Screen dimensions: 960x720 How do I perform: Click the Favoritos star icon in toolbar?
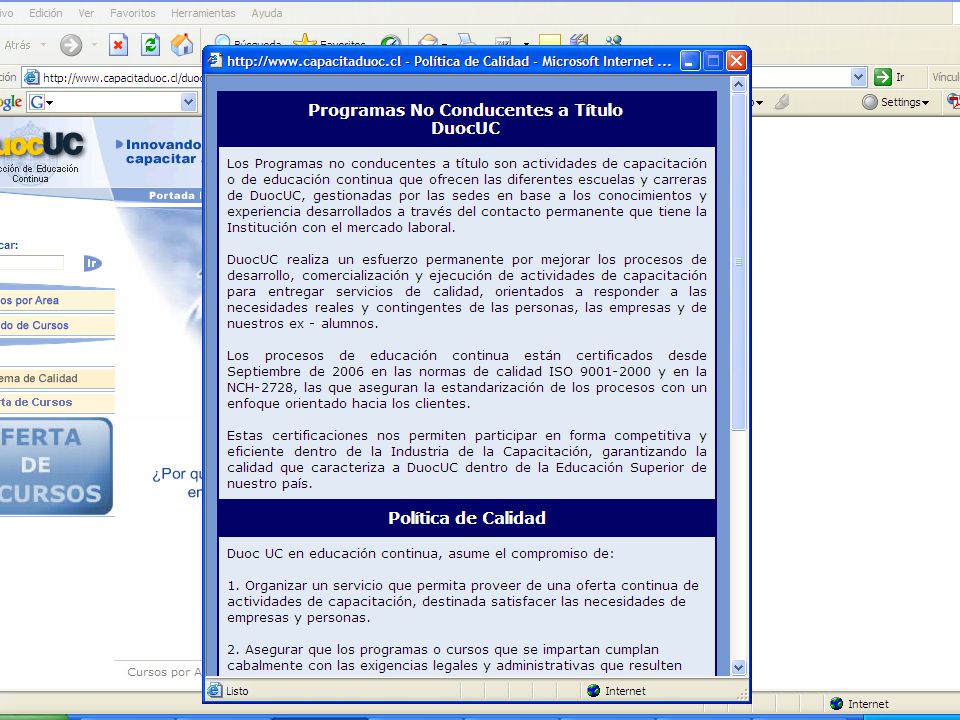(304, 40)
